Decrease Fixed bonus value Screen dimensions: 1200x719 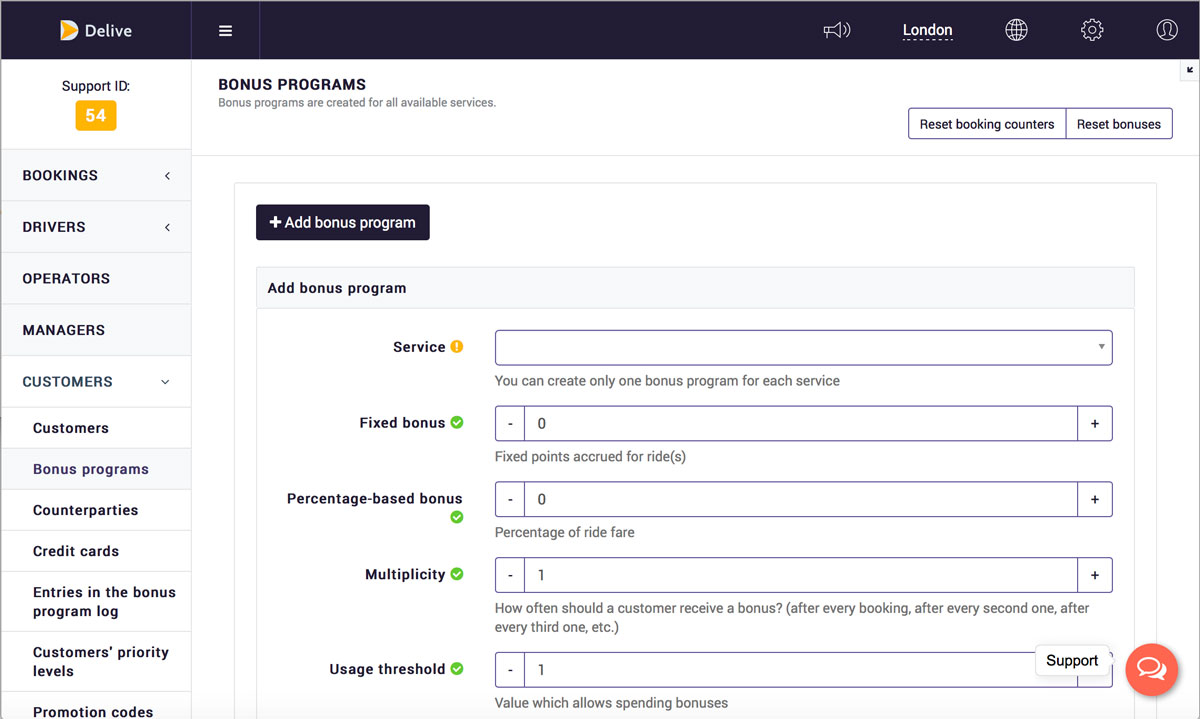pyautogui.click(x=510, y=423)
